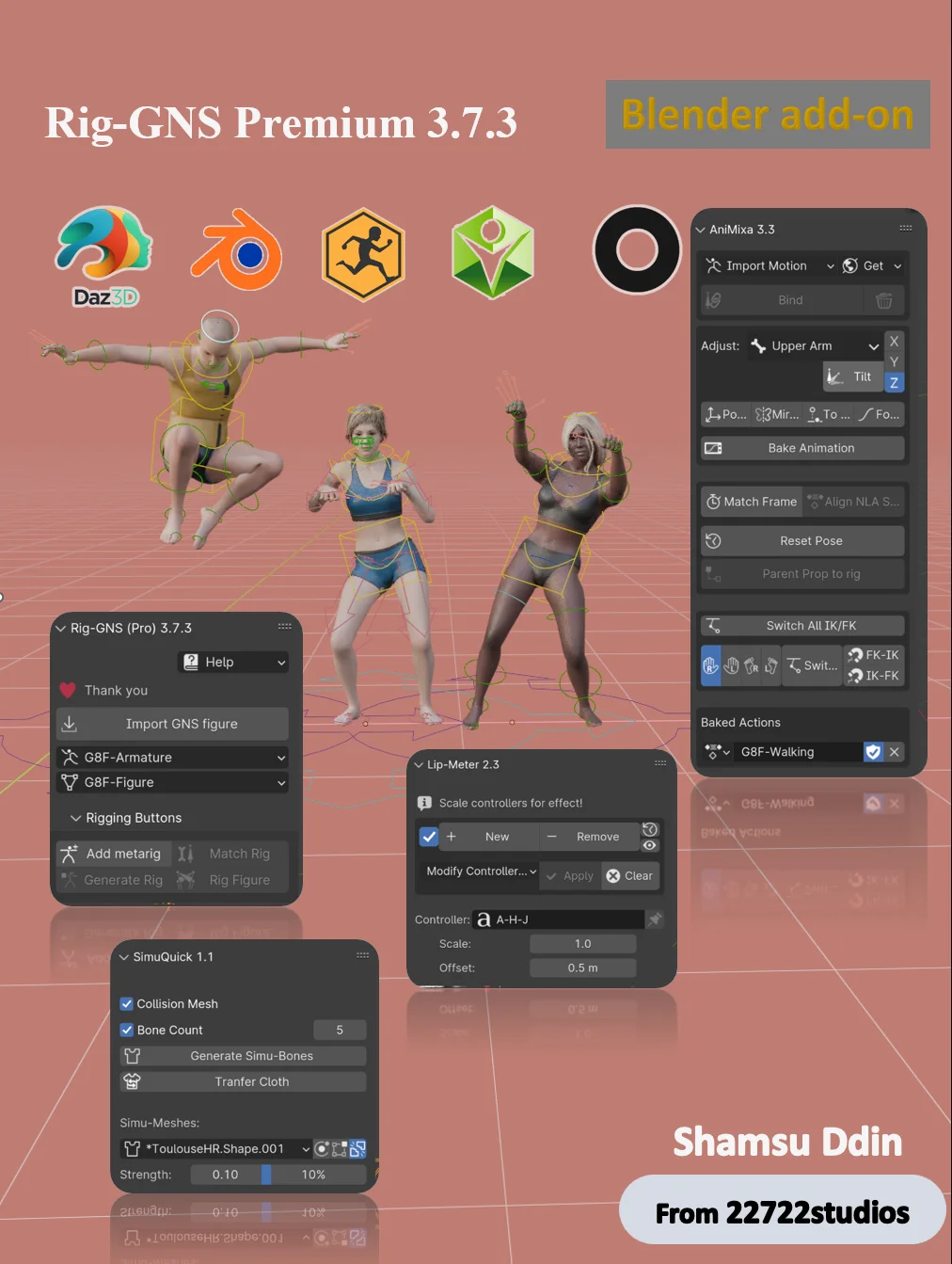Open the Help menu in Rig-GNS
The width and height of the screenshot is (952, 1264).
coord(232,663)
